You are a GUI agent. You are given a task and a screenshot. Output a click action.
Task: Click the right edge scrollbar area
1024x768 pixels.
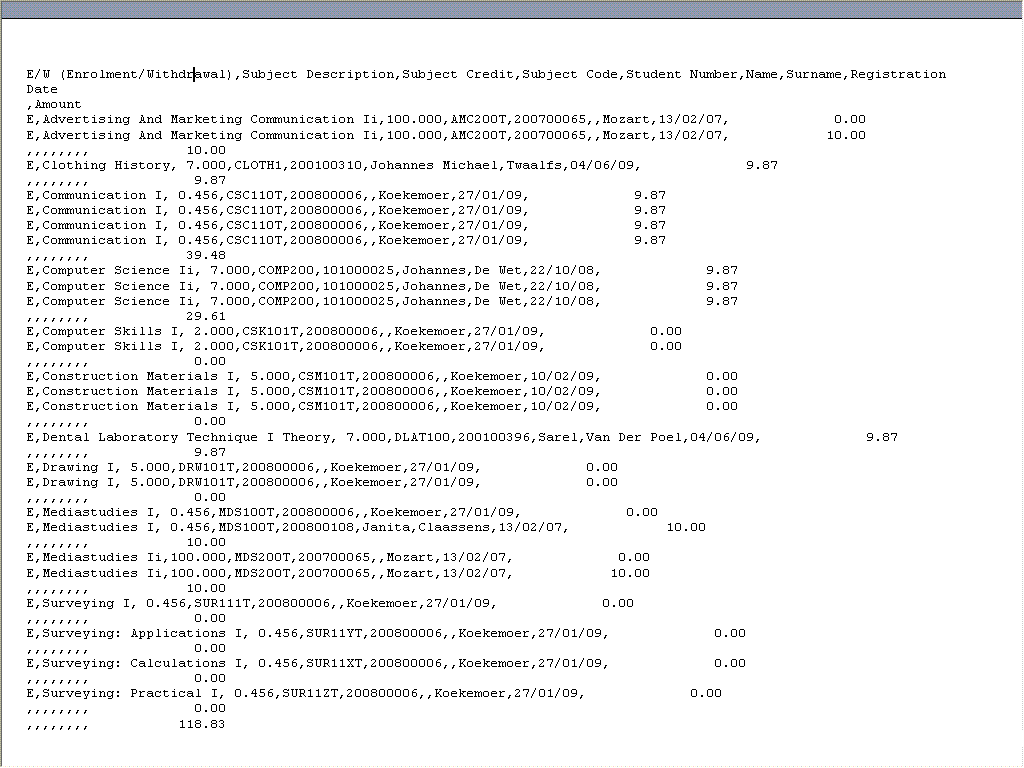pyautogui.click(x=1016, y=400)
